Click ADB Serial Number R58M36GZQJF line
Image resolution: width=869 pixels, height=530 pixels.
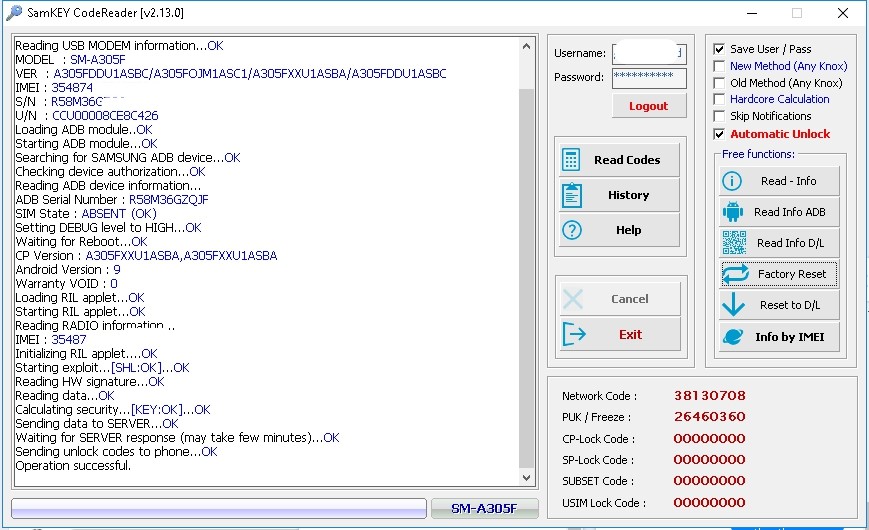tap(112, 200)
